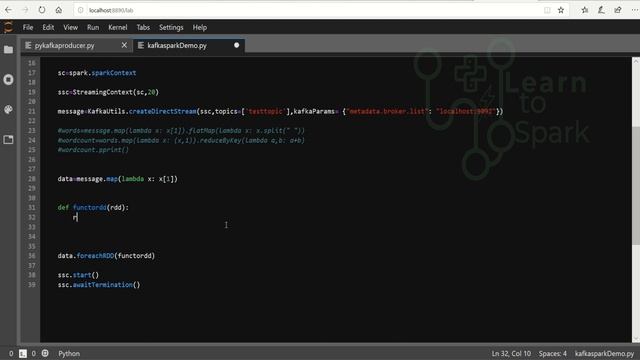Click the StreamingContext(sc,20) text
Screen dimensions: 640x360
point(116,92)
